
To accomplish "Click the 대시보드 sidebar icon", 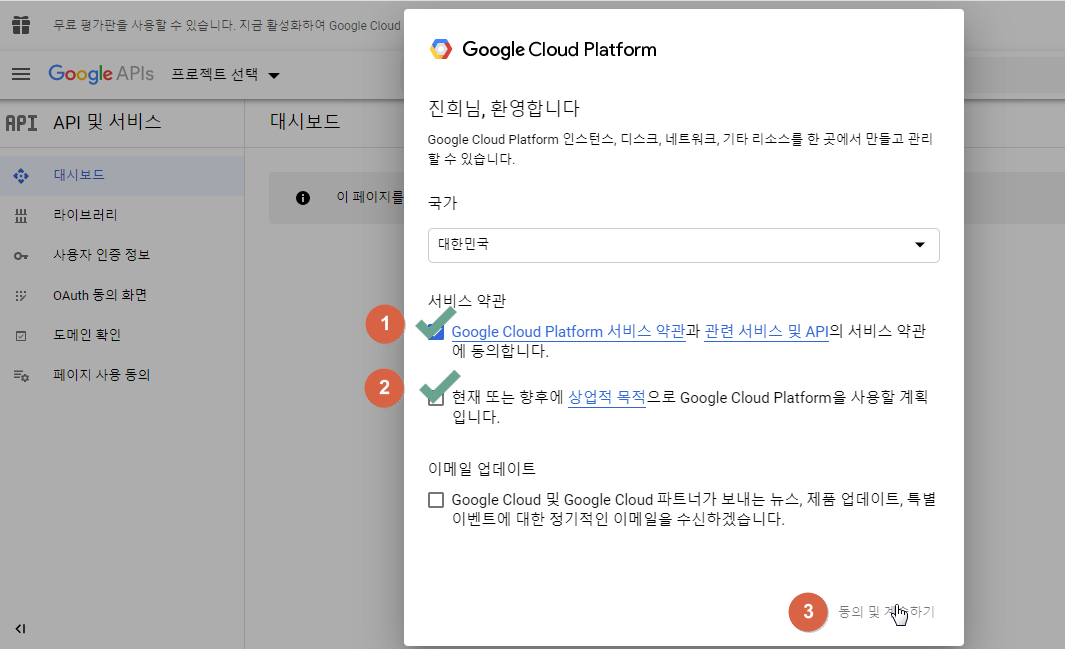I will [x=21, y=176].
